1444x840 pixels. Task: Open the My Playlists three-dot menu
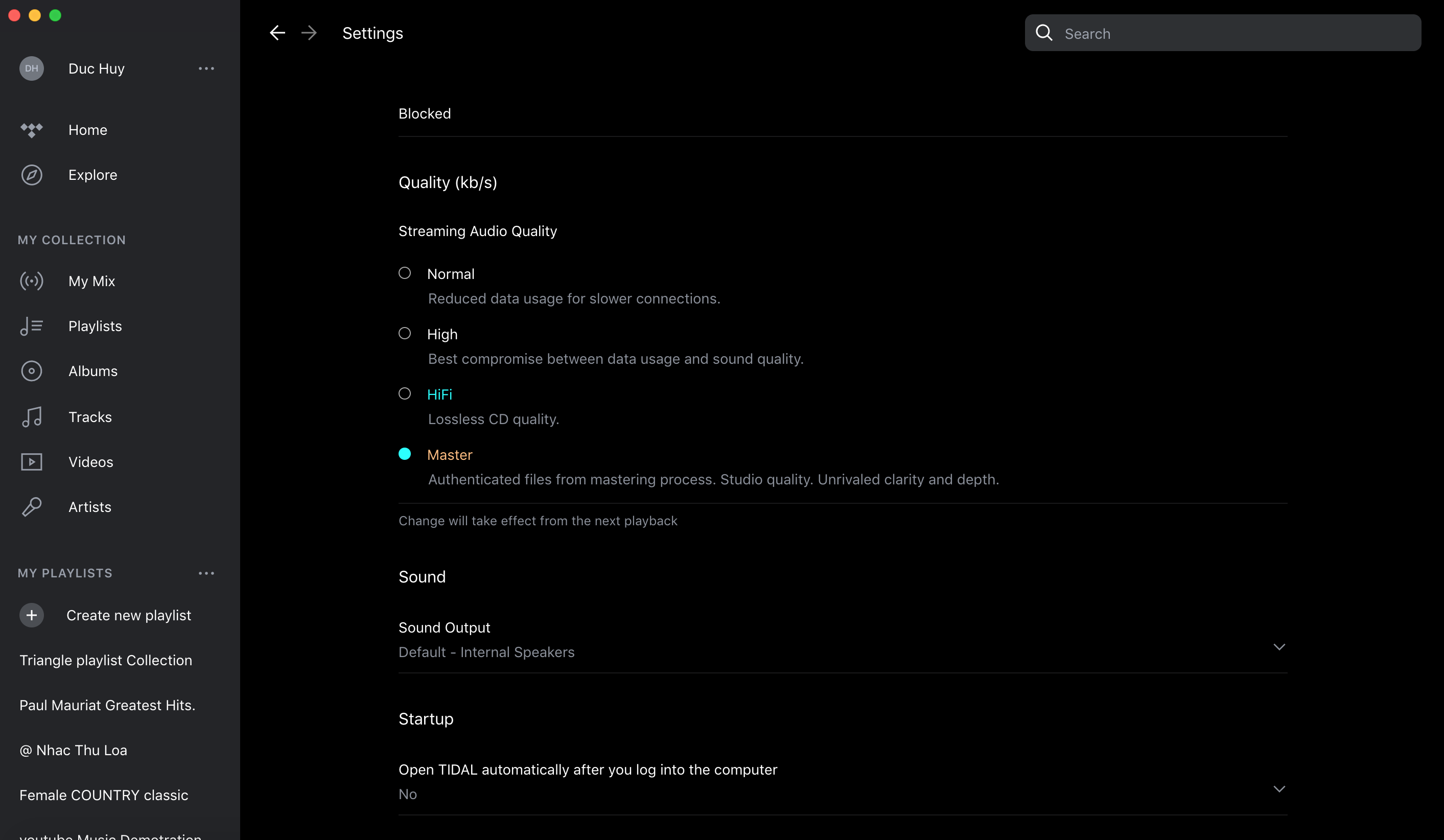coord(206,573)
